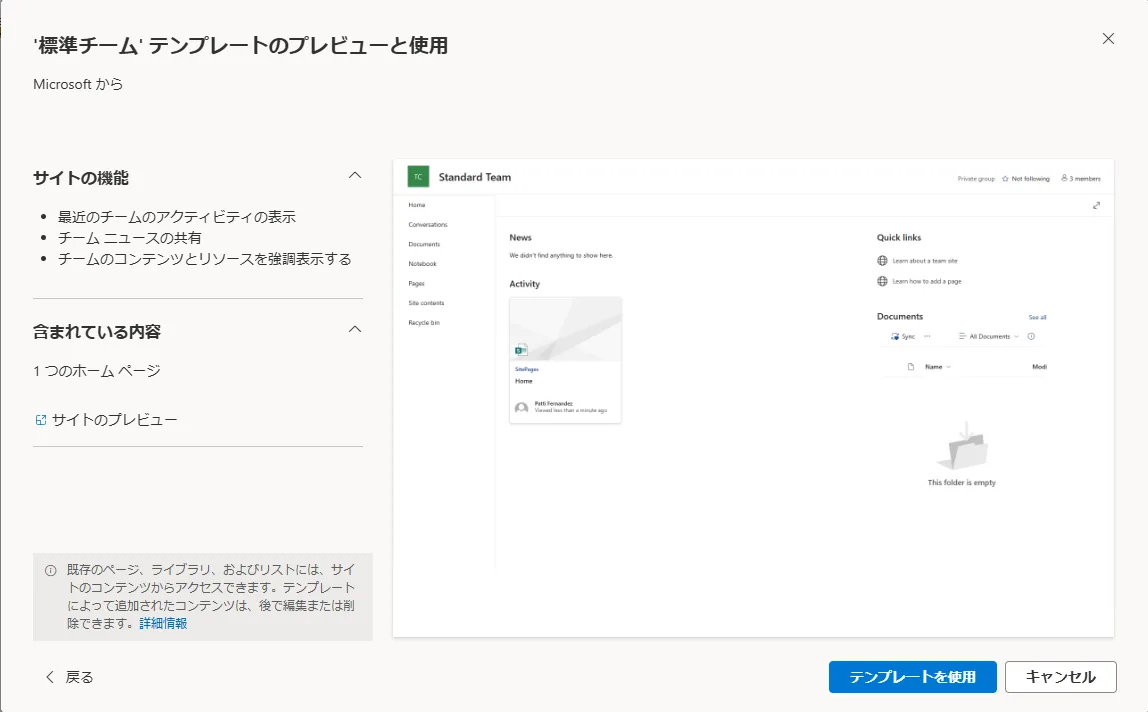The width and height of the screenshot is (1148, 712).
Task: Click the Sync icon in the Documents toolbar
Action: (x=895, y=336)
